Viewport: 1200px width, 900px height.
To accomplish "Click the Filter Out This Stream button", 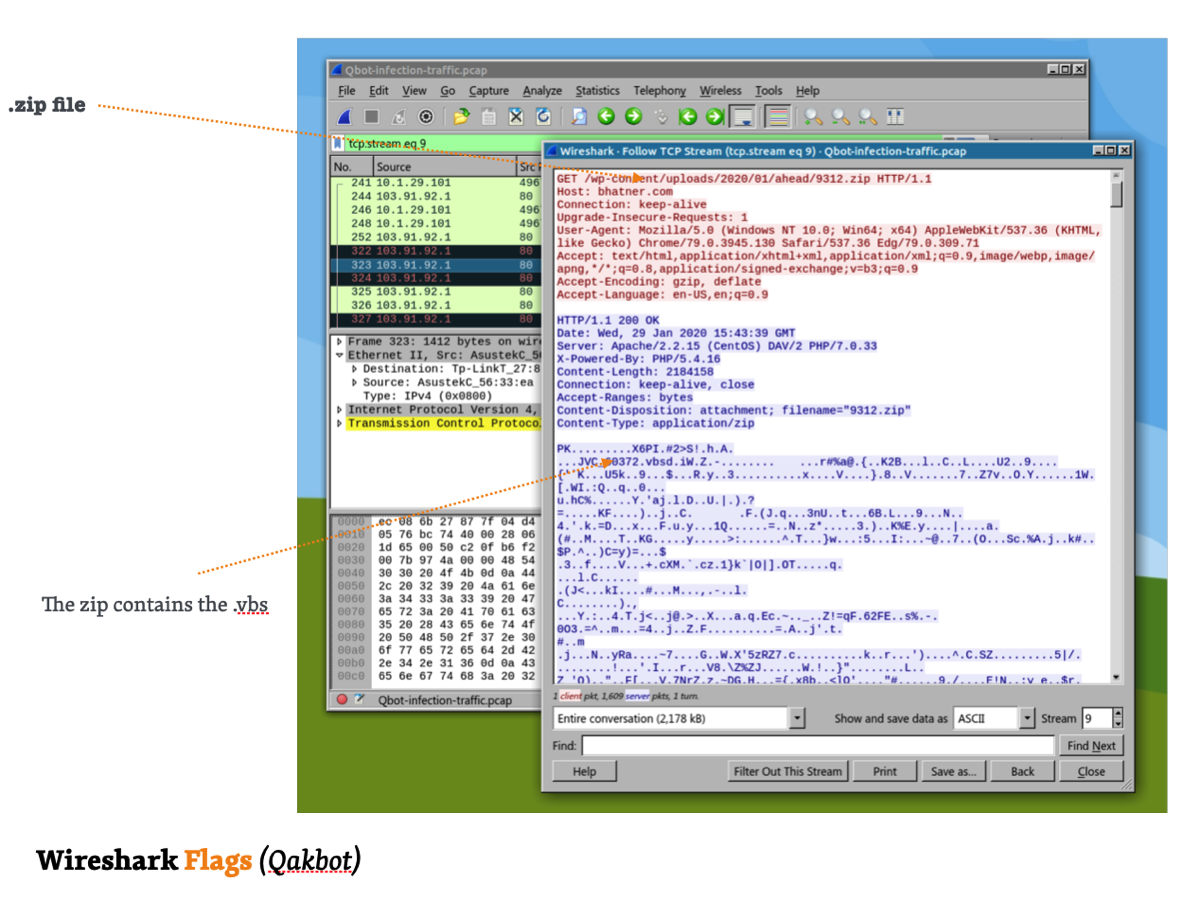I will [x=788, y=771].
